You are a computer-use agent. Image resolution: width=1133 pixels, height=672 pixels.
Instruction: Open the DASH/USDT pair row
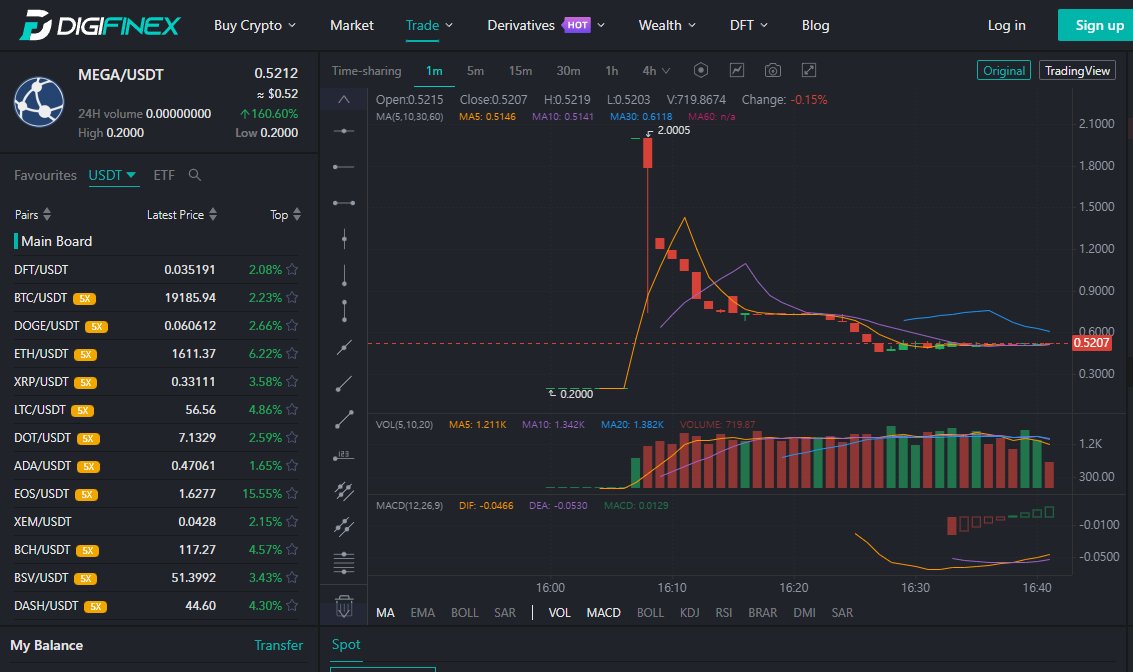click(x=156, y=606)
